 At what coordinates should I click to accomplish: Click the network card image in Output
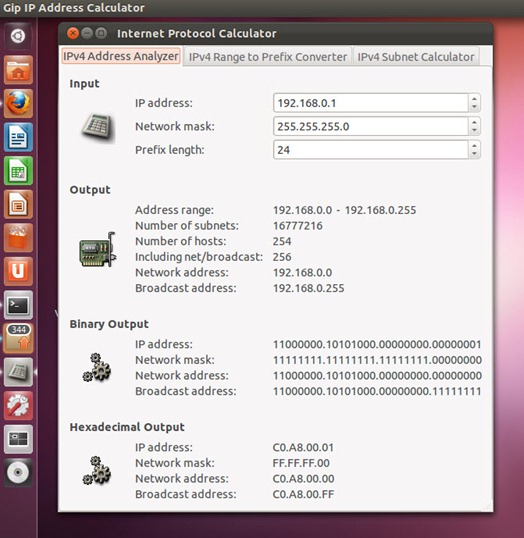tap(98, 249)
